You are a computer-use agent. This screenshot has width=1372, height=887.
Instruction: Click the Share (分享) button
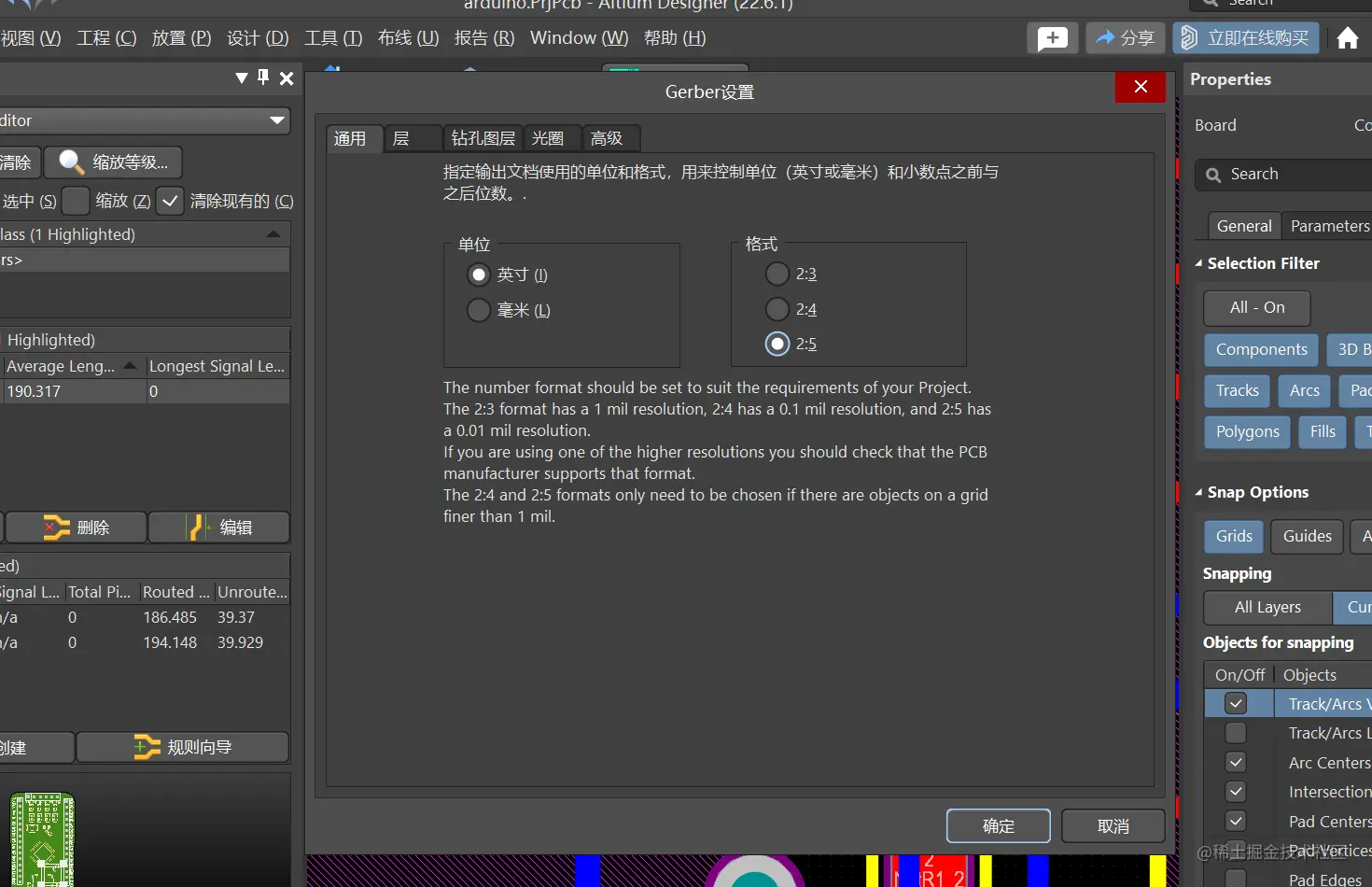click(x=1126, y=38)
